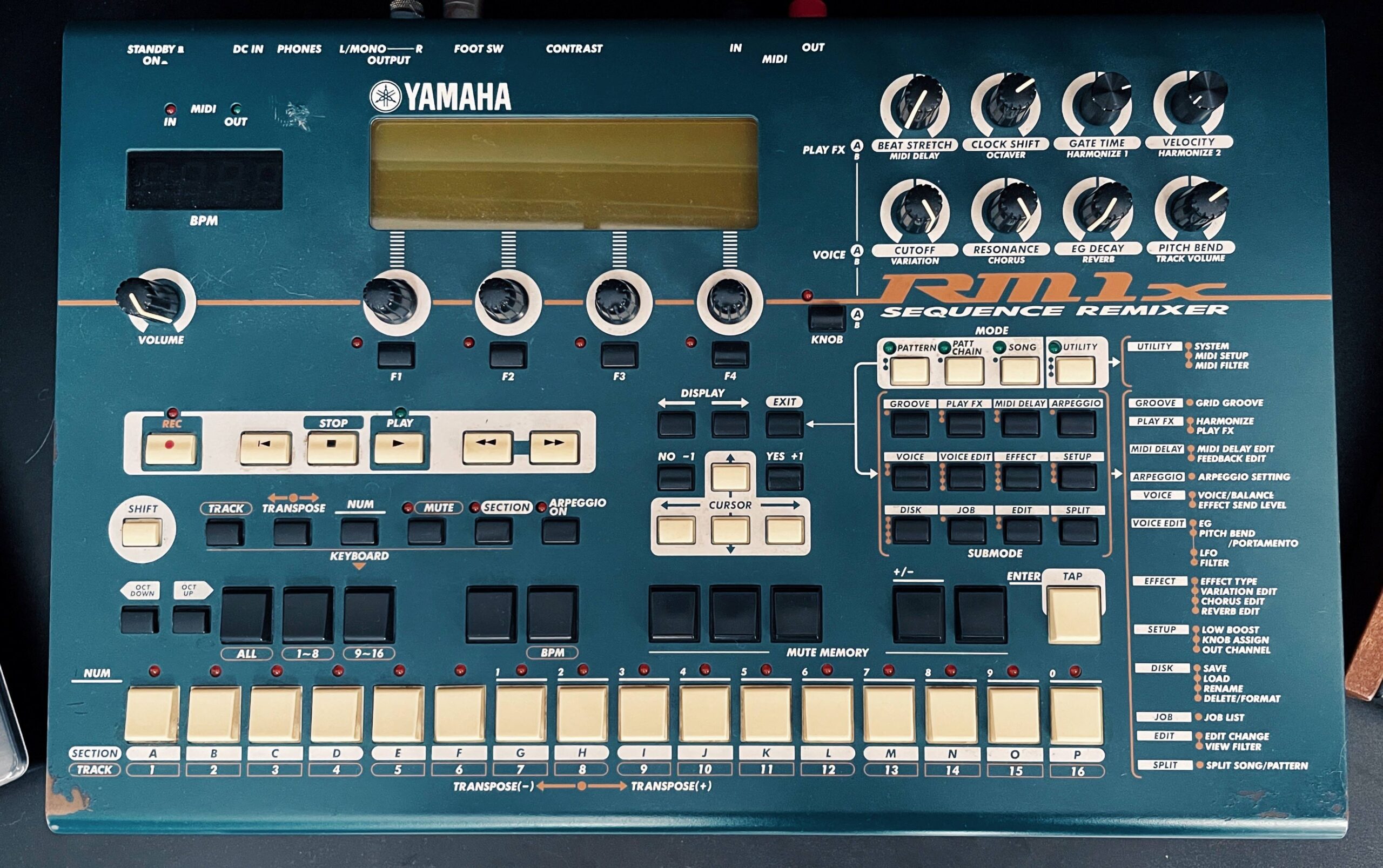Adjust the VELOCITY knob
The image size is (1383, 868).
[1192, 102]
